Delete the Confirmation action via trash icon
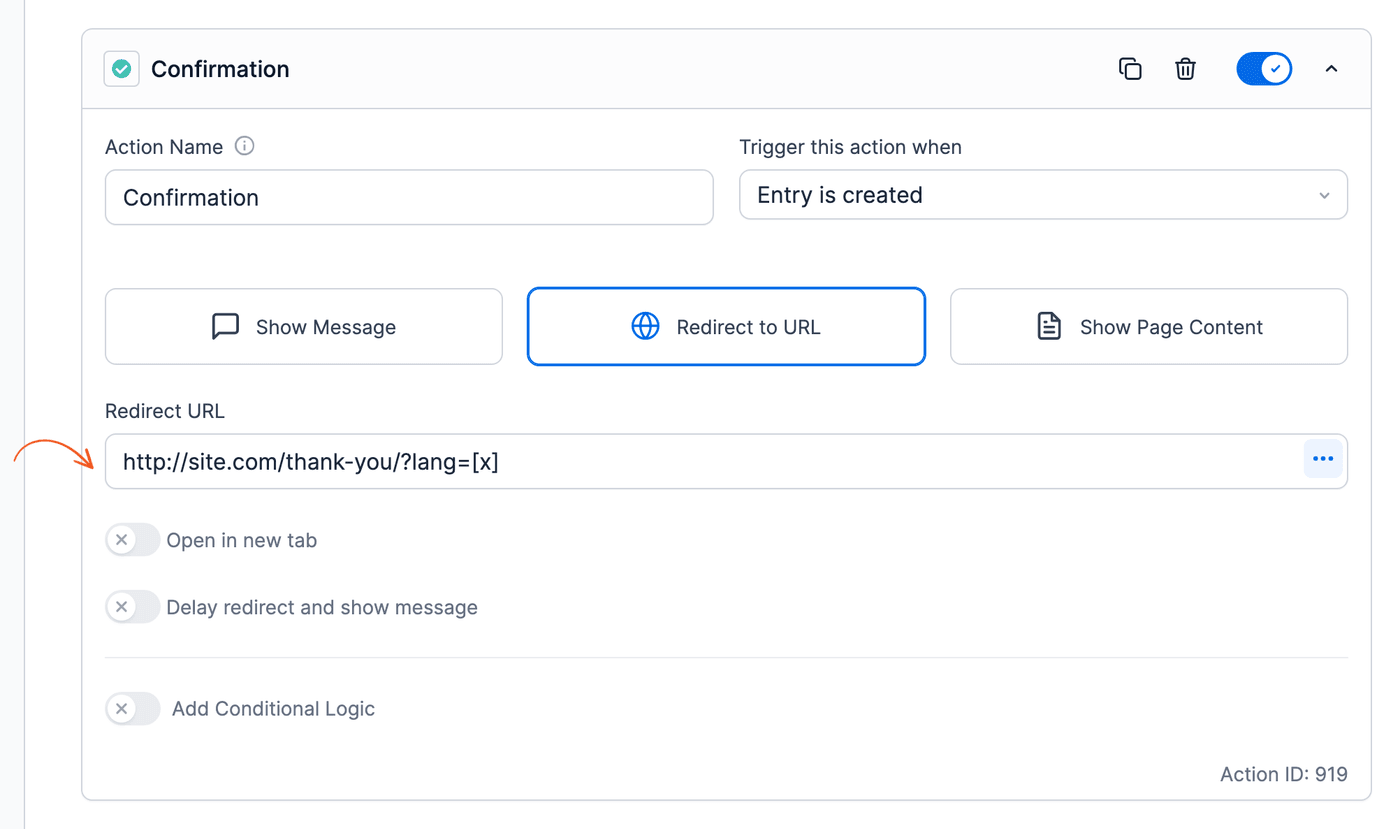 click(x=1185, y=69)
